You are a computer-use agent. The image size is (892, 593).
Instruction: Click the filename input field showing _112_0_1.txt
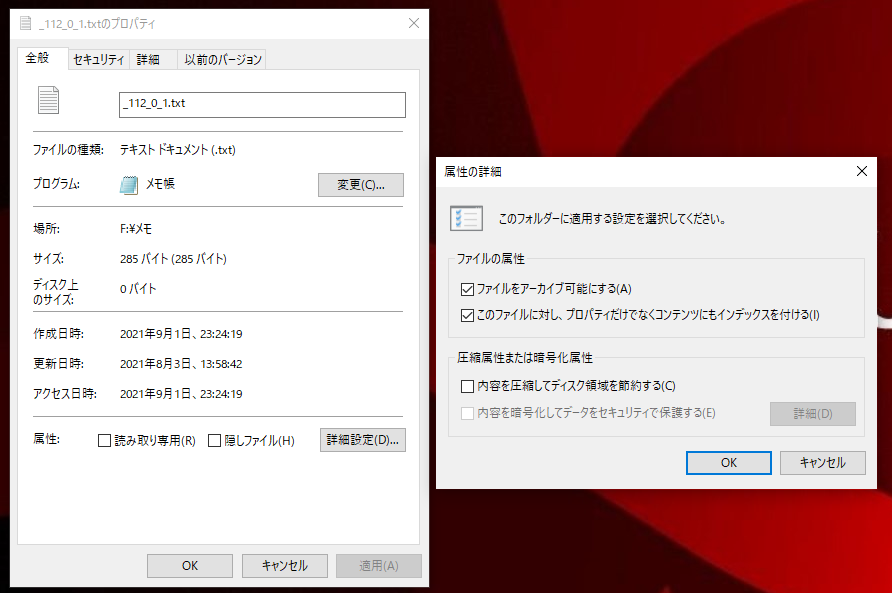click(262, 105)
